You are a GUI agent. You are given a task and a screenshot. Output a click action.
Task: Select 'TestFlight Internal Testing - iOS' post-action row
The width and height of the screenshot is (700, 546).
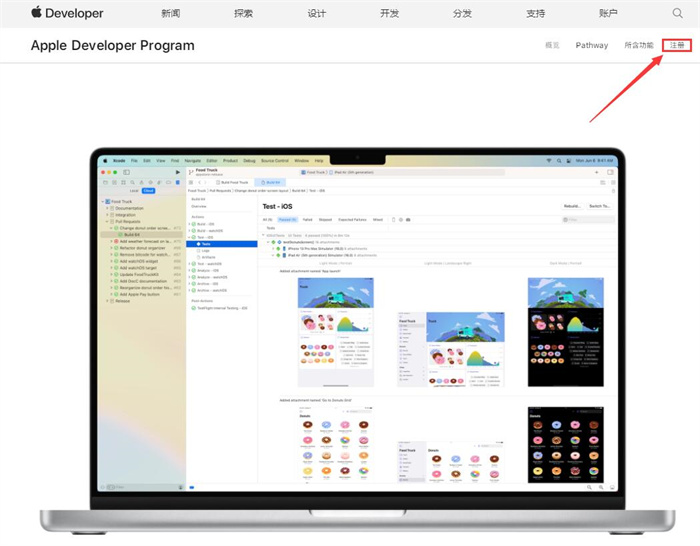click(x=219, y=308)
